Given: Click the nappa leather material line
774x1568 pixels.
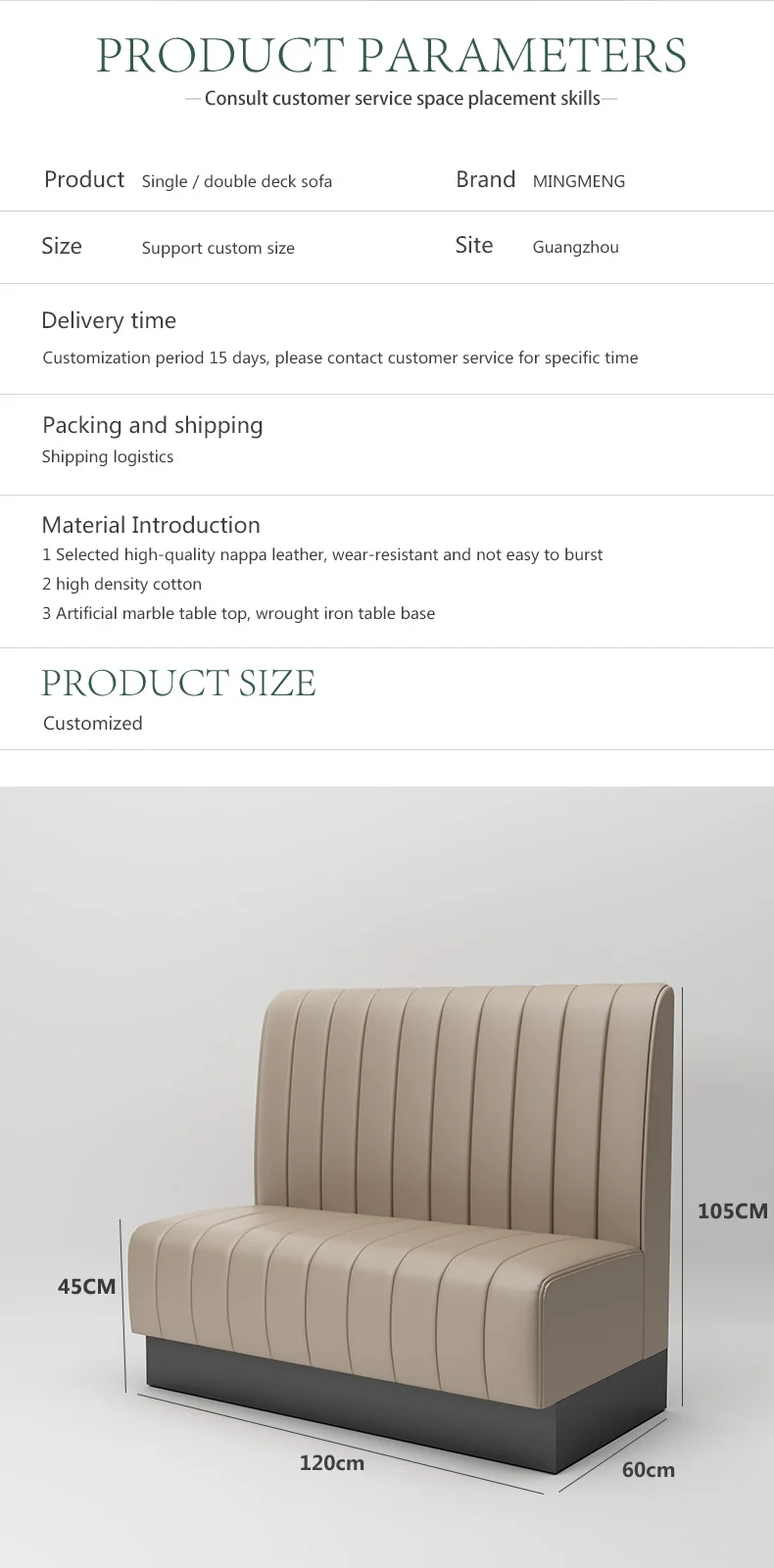Looking at the screenshot, I should click(x=322, y=554).
